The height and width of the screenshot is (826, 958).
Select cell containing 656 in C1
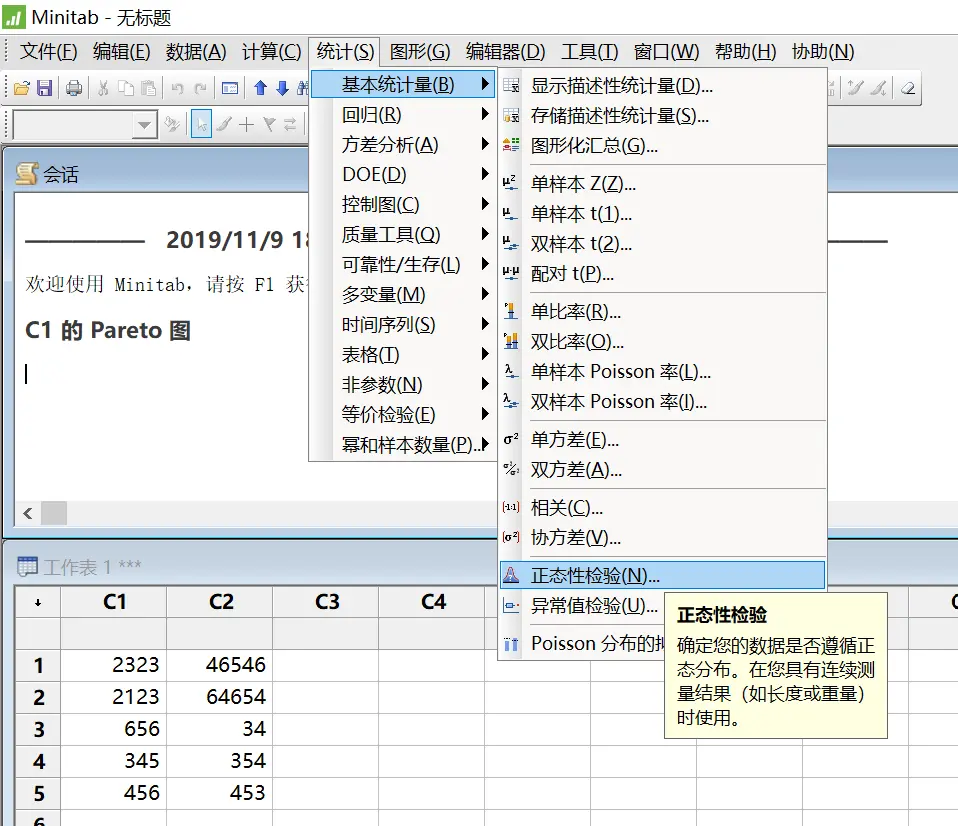114,729
